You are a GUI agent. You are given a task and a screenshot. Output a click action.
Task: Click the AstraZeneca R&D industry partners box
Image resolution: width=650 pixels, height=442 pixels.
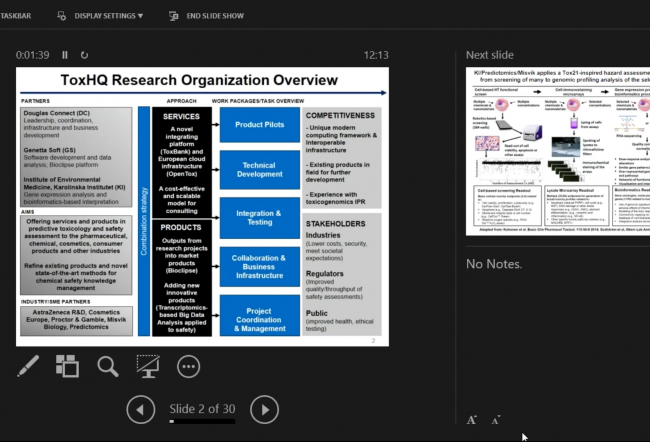[76, 320]
